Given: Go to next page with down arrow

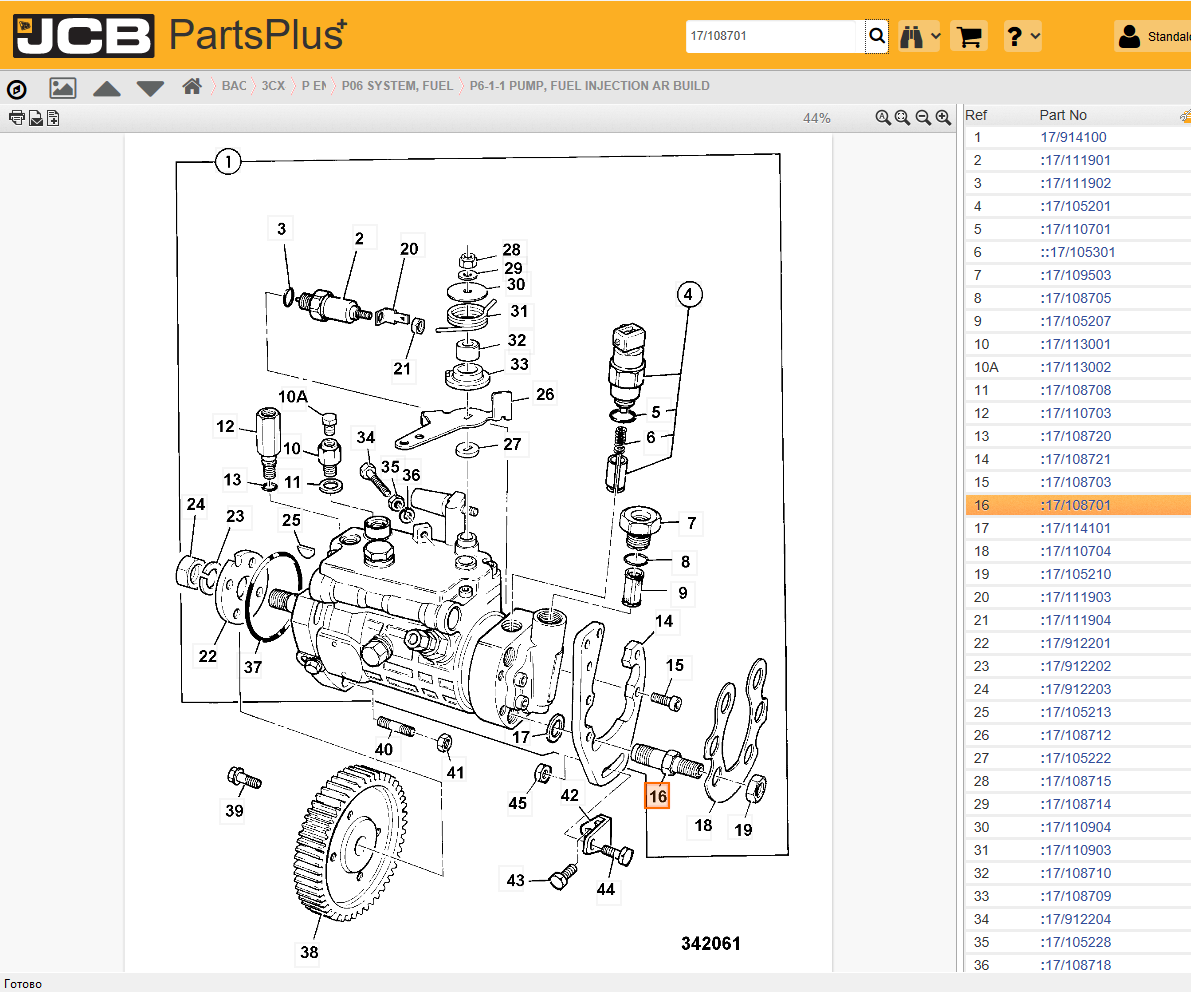Looking at the screenshot, I should (150, 89).
